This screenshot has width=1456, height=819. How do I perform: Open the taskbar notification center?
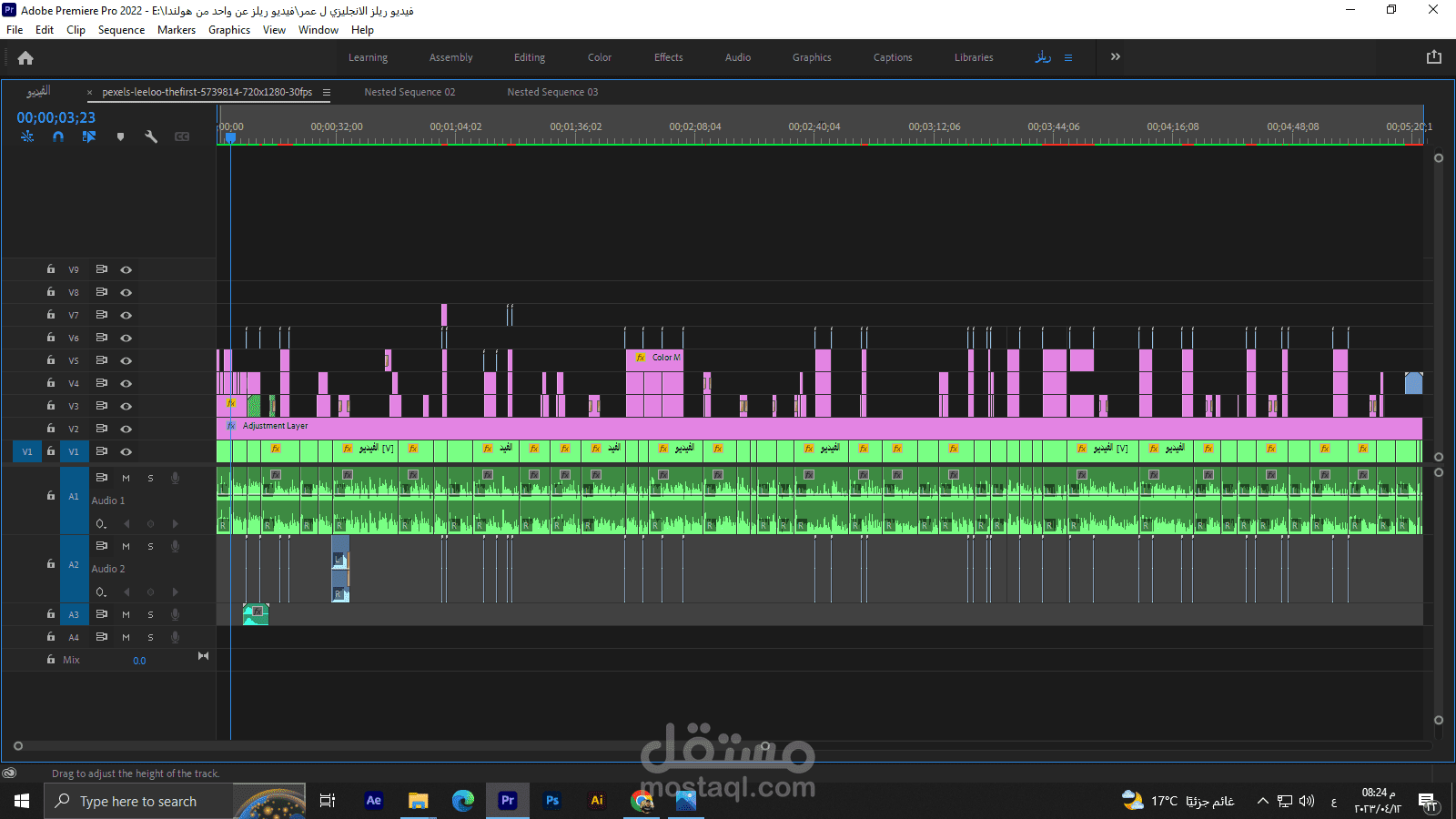[x=1427, y=802]
